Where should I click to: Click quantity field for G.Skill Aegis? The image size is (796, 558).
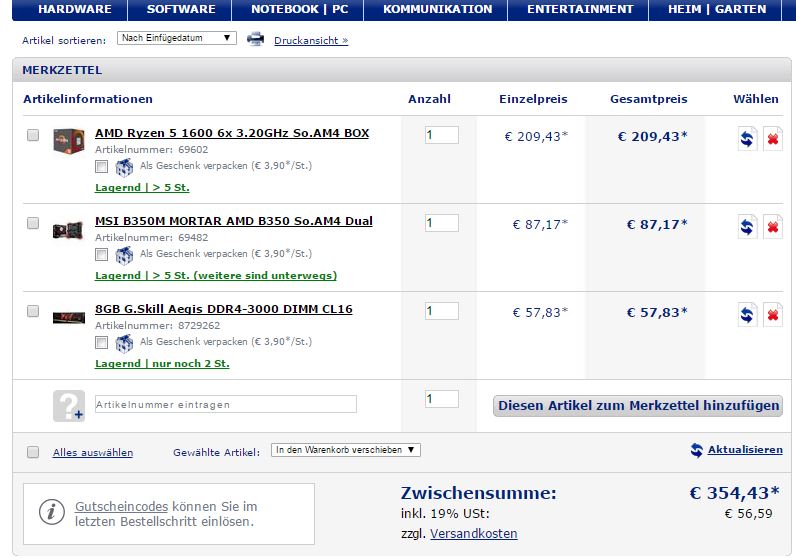(442, 311)
